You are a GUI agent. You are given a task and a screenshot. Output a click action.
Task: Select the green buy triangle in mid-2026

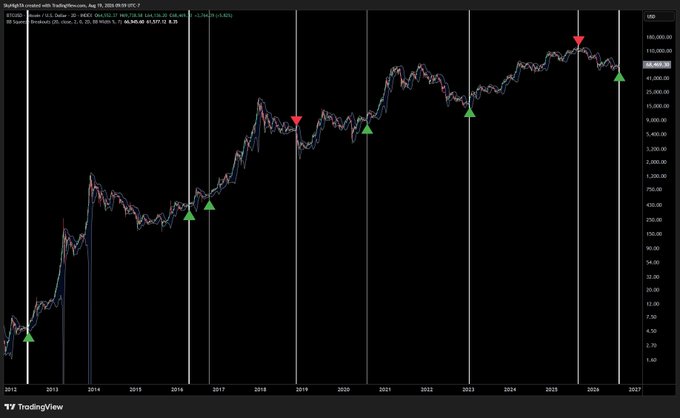[x=619, y=77]
